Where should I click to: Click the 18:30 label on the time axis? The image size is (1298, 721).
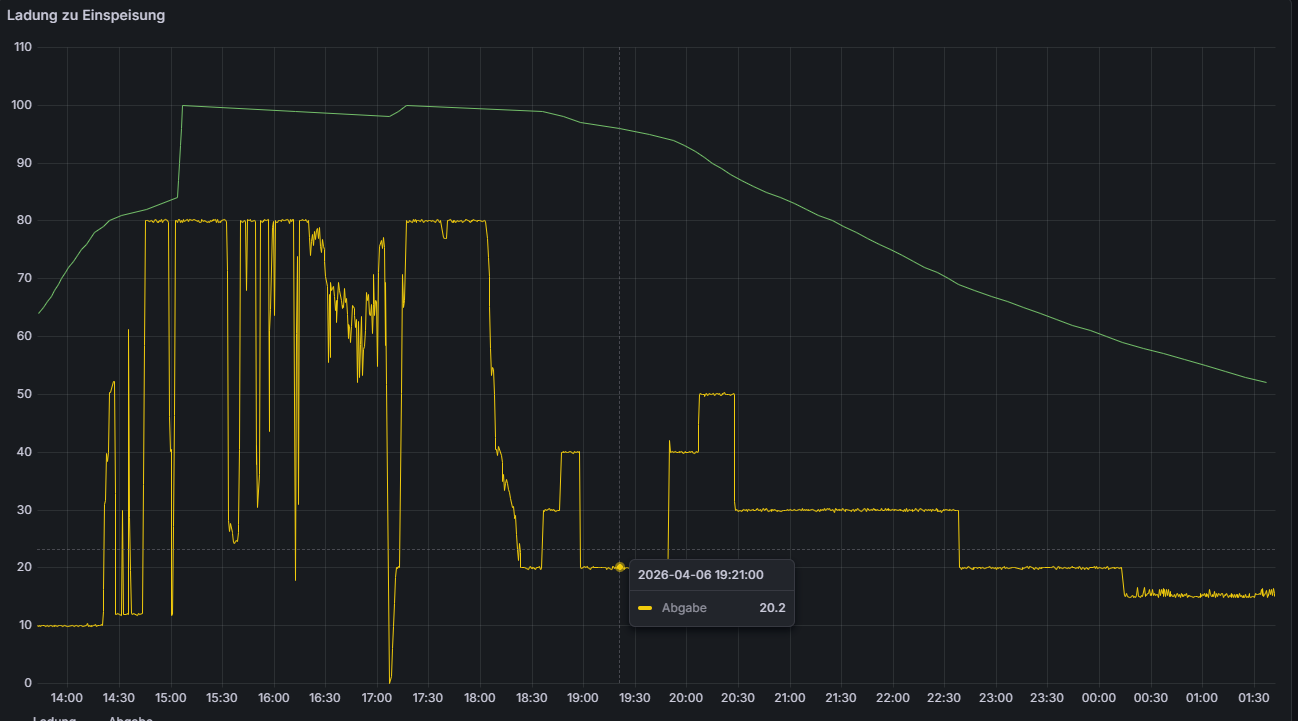point(531,698)
